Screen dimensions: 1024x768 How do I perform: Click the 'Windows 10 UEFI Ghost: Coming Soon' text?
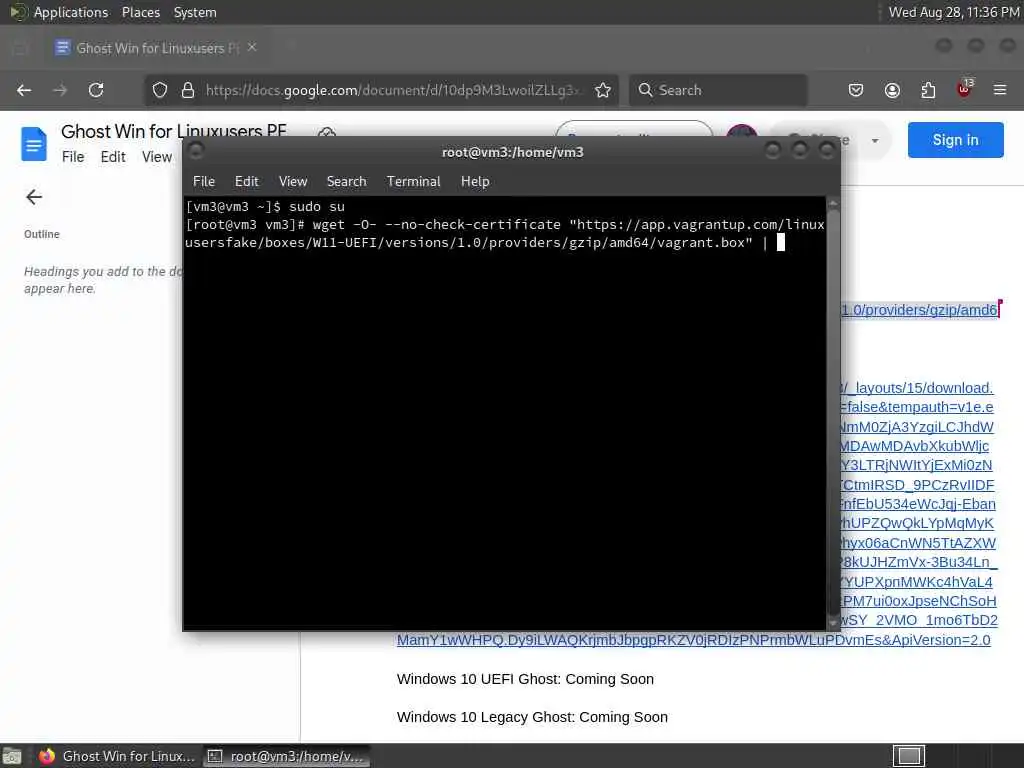pyautogui.click(x=525, y=679)
